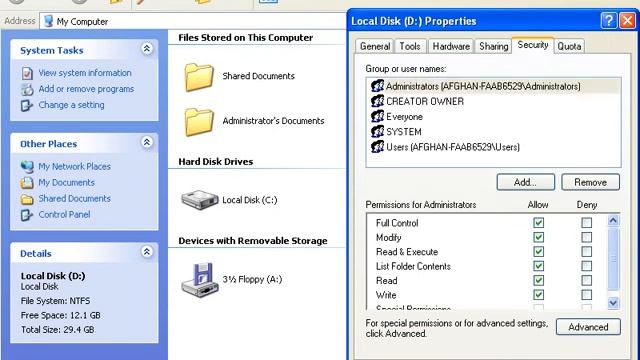Uncheck Allow for Write permission
The width and height of the screenshot is (640, 360).
[x=538, y=295]
